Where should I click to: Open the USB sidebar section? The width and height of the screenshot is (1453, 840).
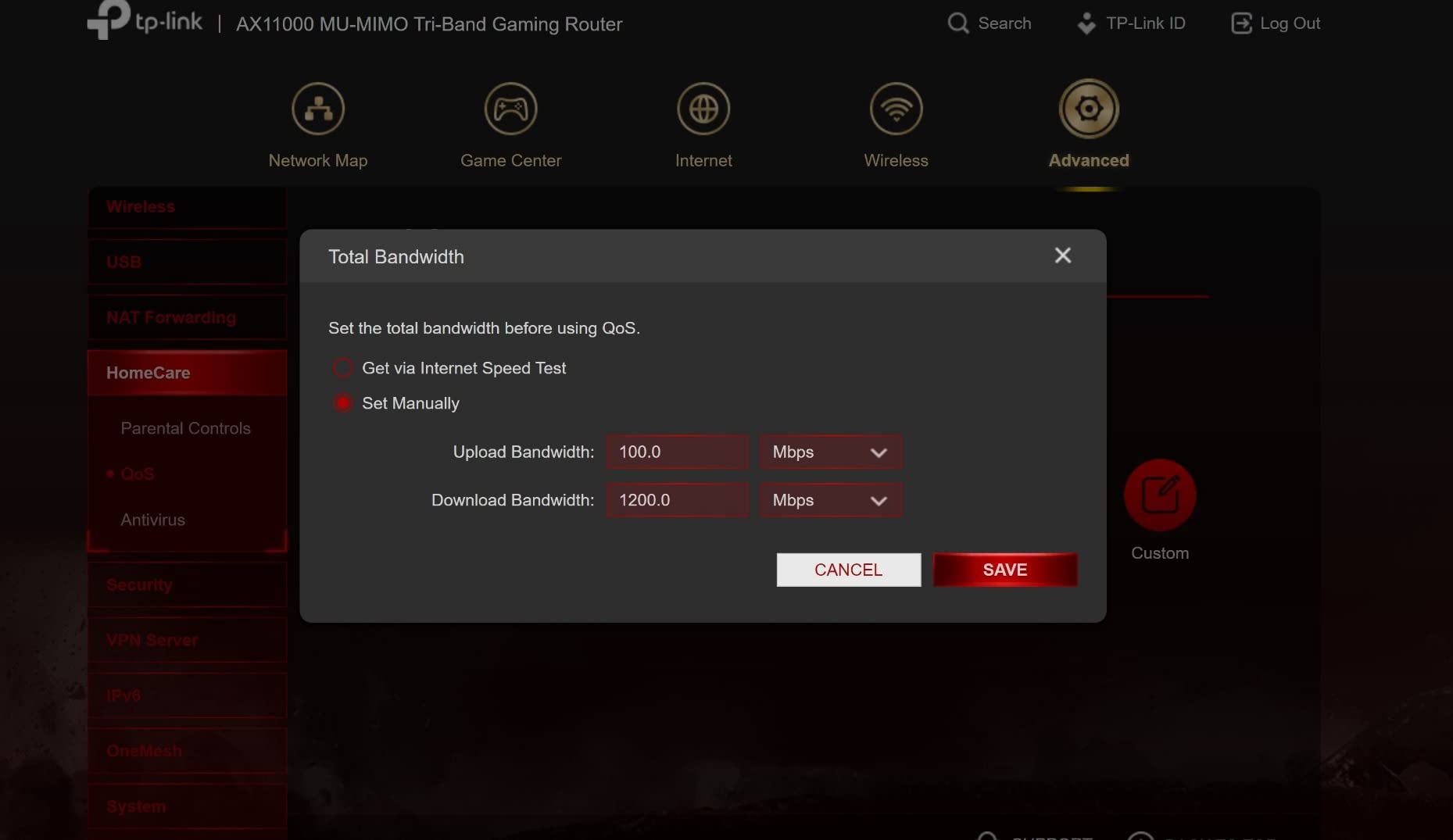point(187,263)
